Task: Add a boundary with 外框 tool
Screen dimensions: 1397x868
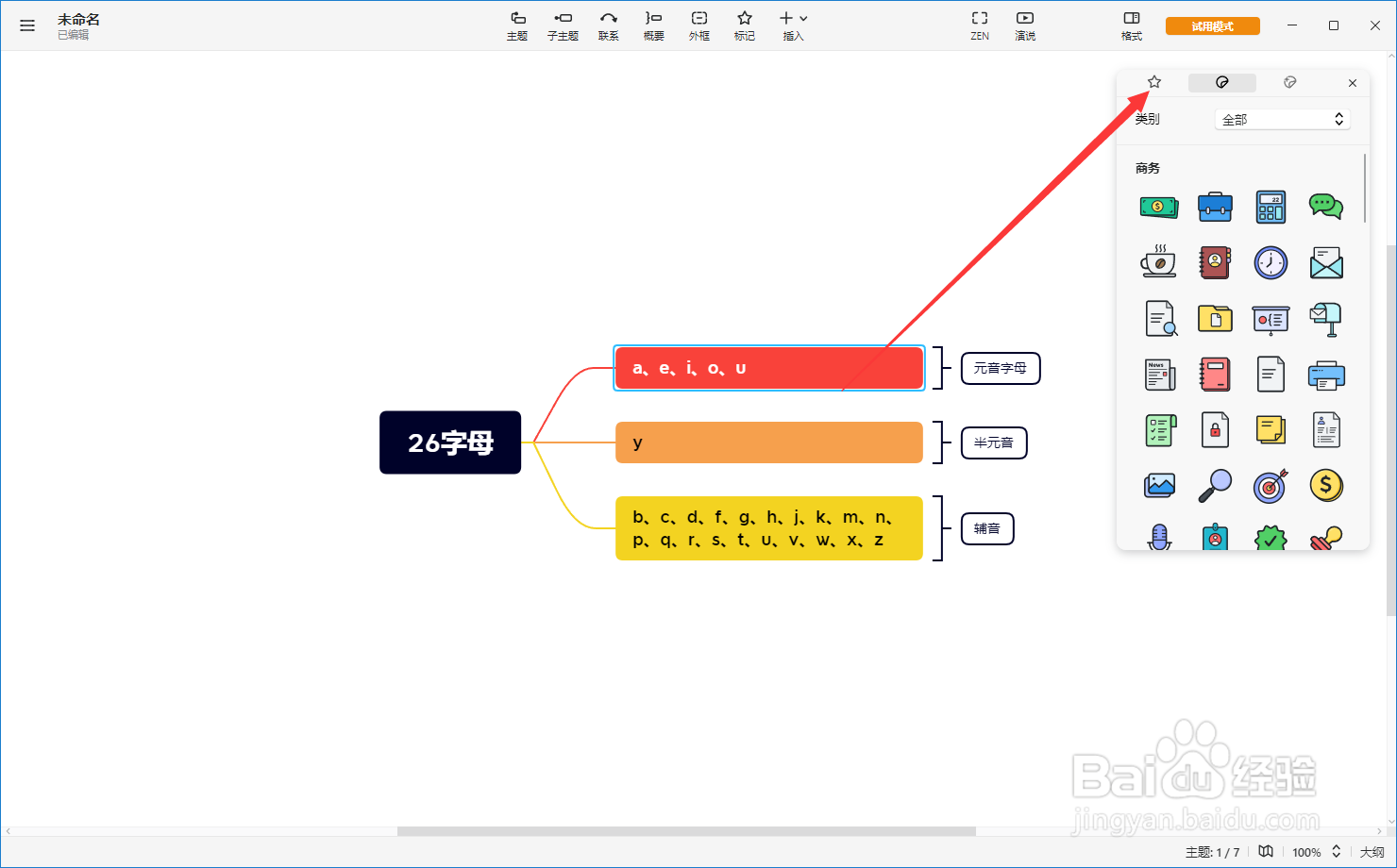Action: pos(699,26)
